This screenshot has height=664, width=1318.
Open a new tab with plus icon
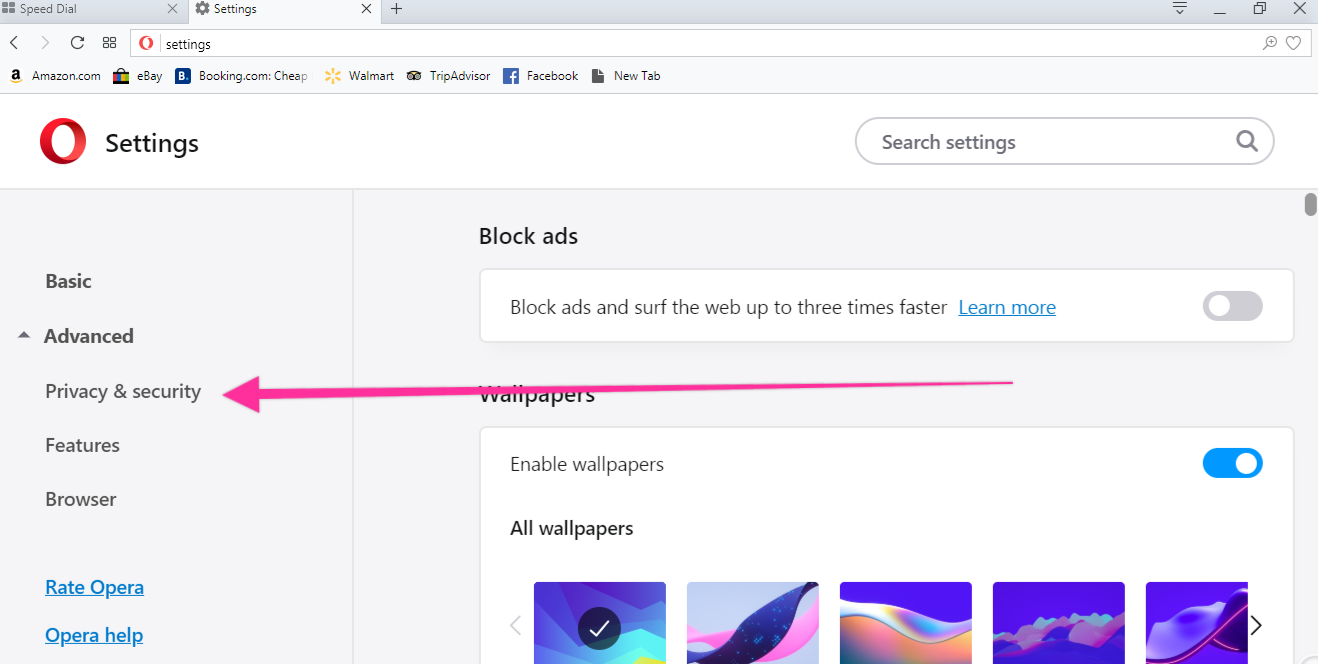coord(396,9)
